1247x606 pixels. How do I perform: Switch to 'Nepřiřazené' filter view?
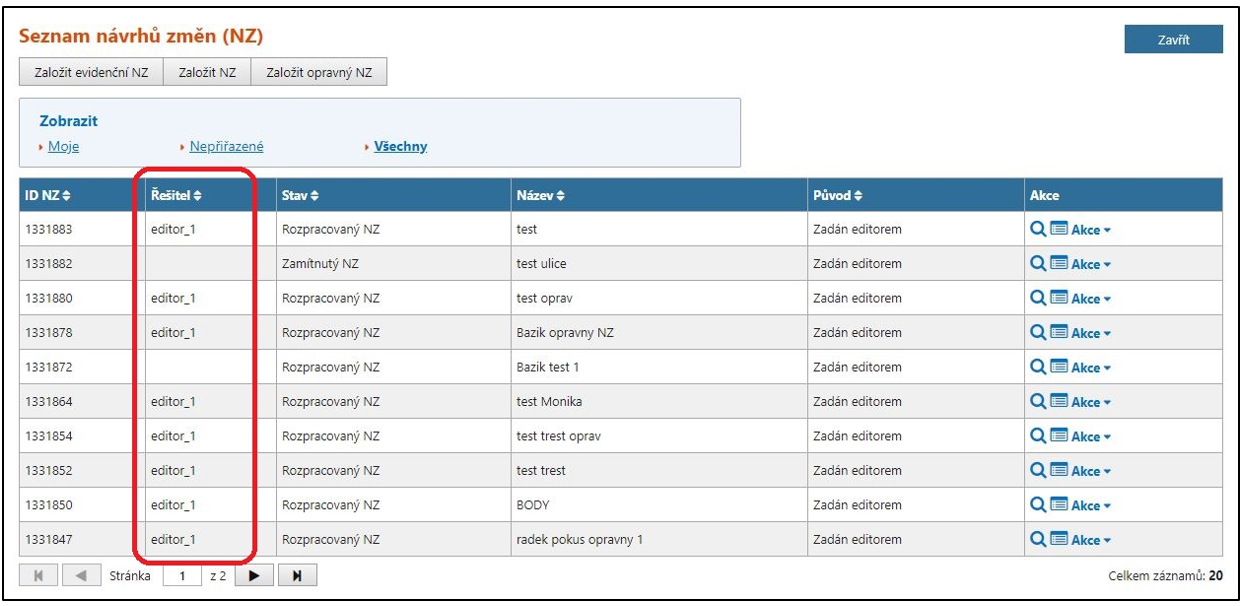coord(226,147)
